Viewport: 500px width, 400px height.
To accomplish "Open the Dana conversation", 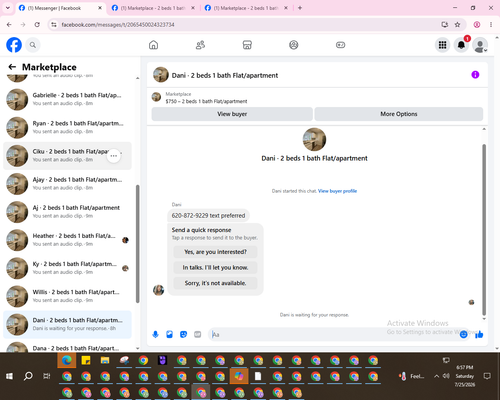I will [67, 347].
